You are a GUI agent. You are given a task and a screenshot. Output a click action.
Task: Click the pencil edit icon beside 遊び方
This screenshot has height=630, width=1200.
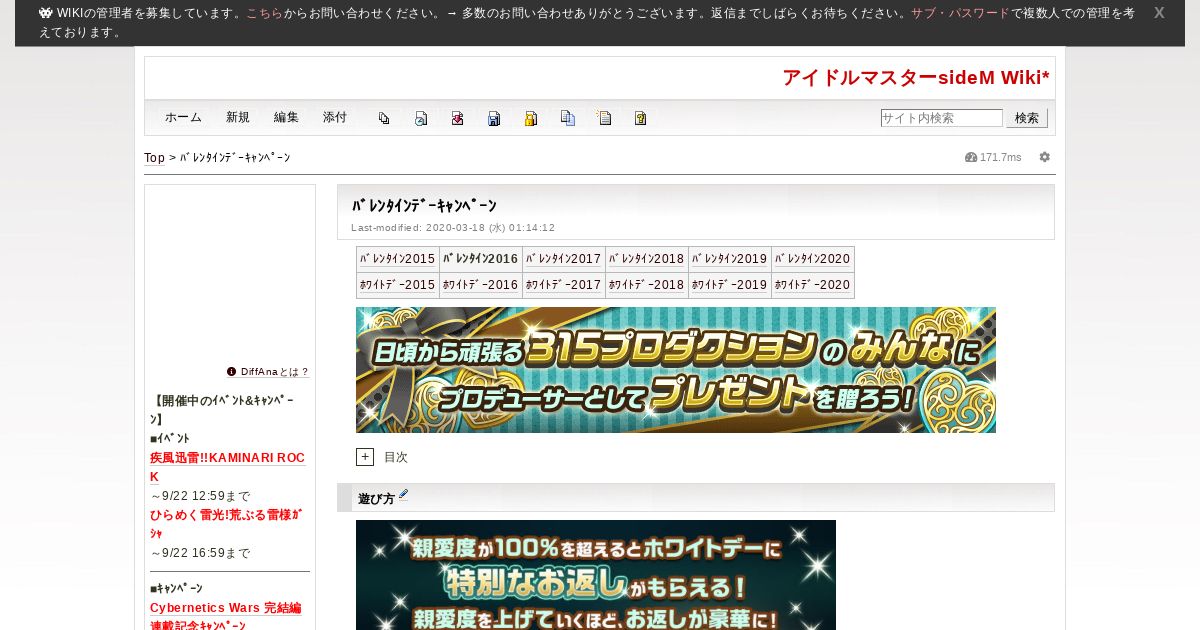pyautogui.click(x=403, y=494)
